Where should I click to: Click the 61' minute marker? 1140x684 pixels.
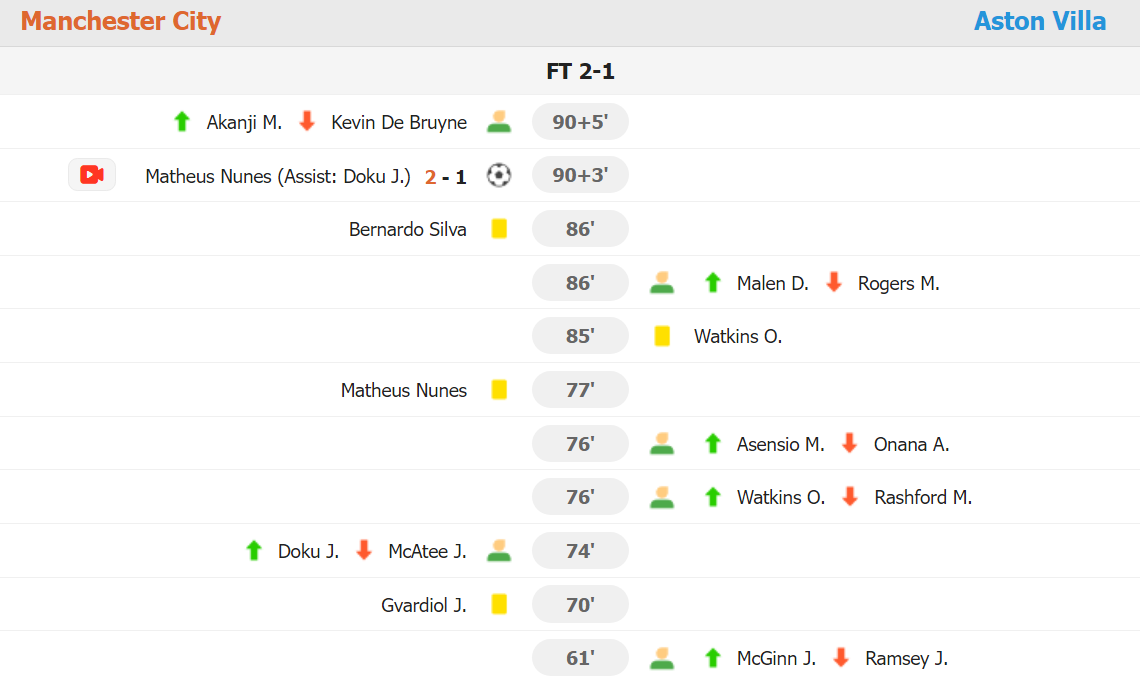point(580,658)
